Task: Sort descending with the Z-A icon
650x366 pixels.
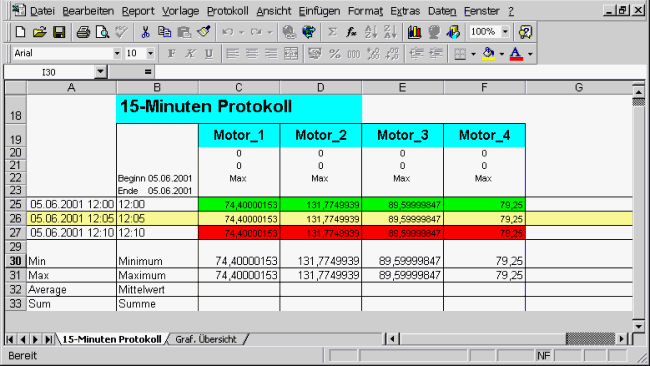Action: [x=390, y=32]
